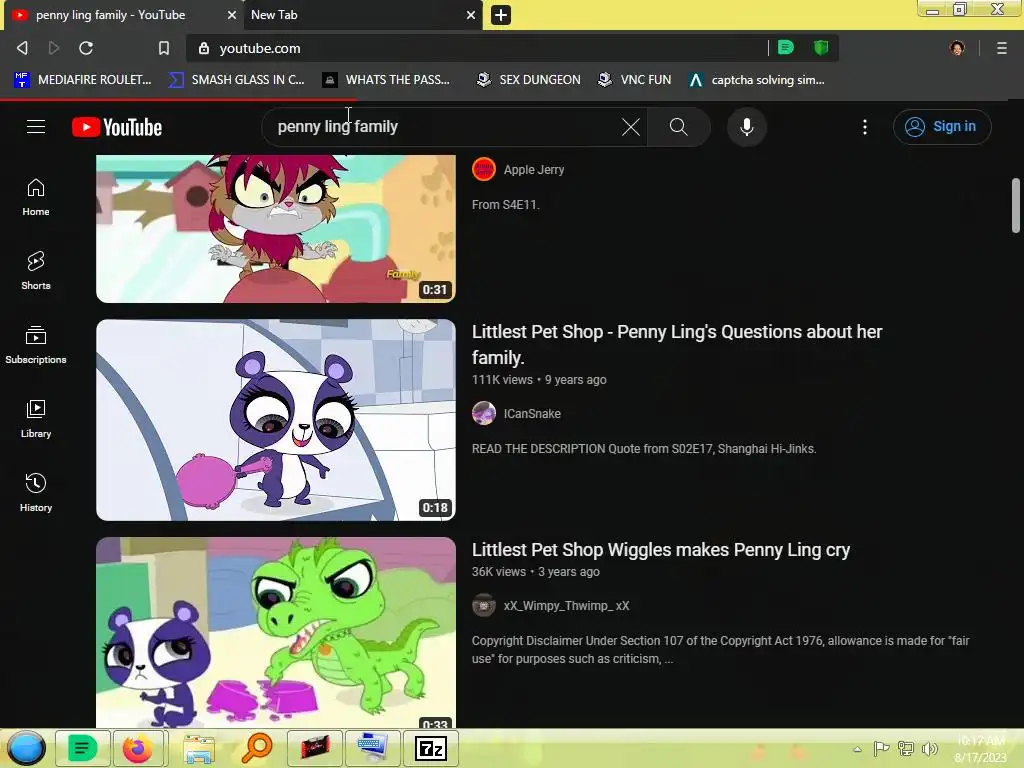Visit Apple Jerry channel name

pyautogui.click(x=534, y=170)
